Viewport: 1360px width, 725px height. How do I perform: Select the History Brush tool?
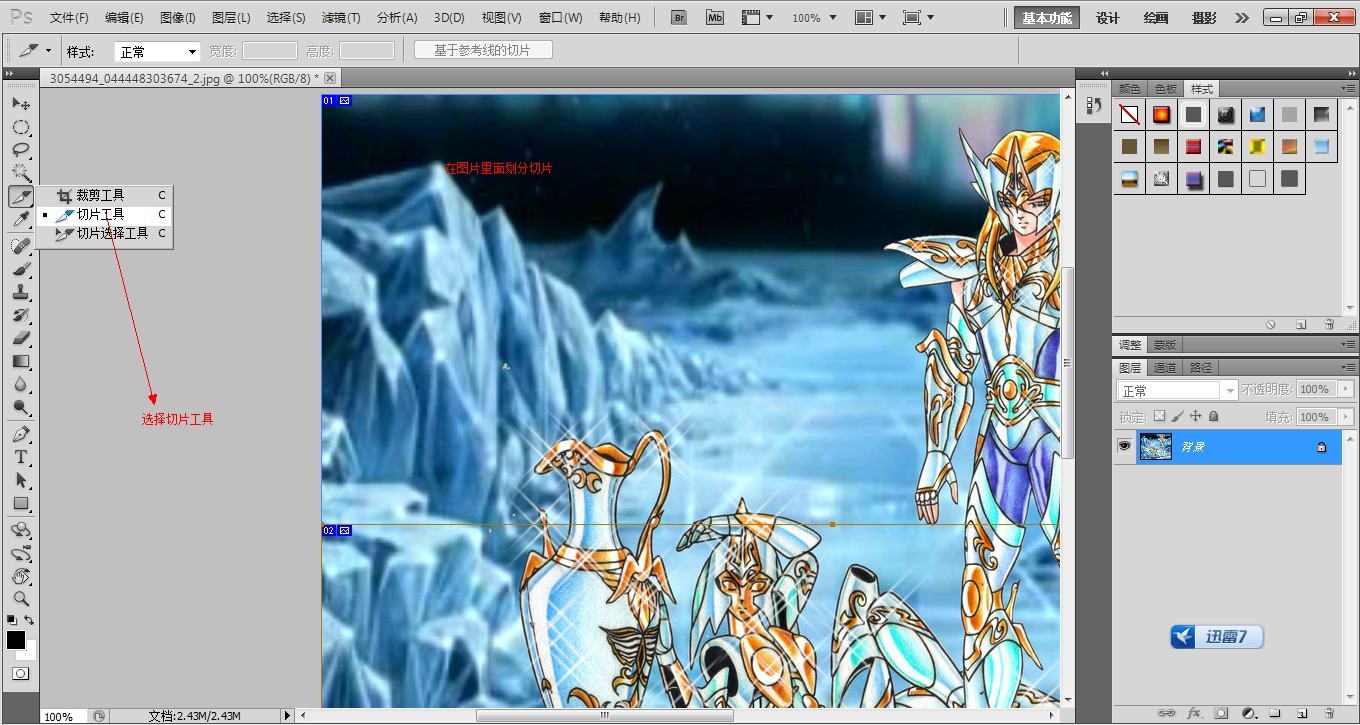[21, 315]
